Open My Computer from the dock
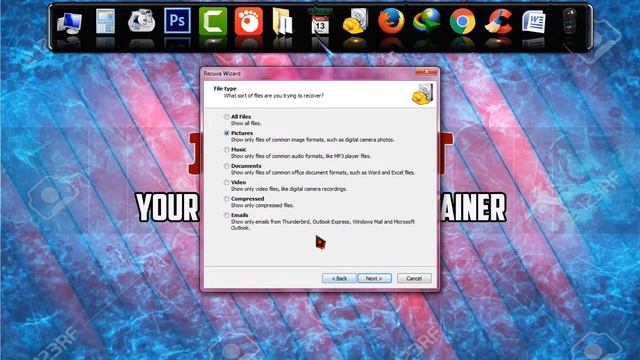The image size is (640, 360). 69,22
